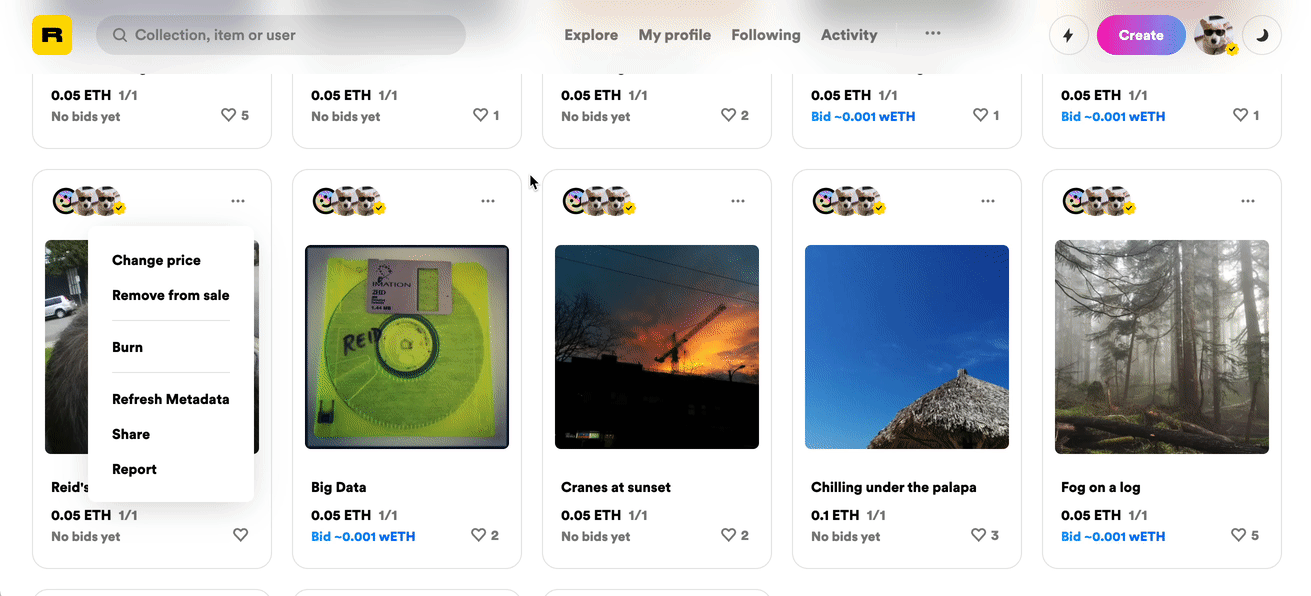This screenshot has width=1311, height=596.
Task: Open the Rarible home logo
Action: coord(52,35)
